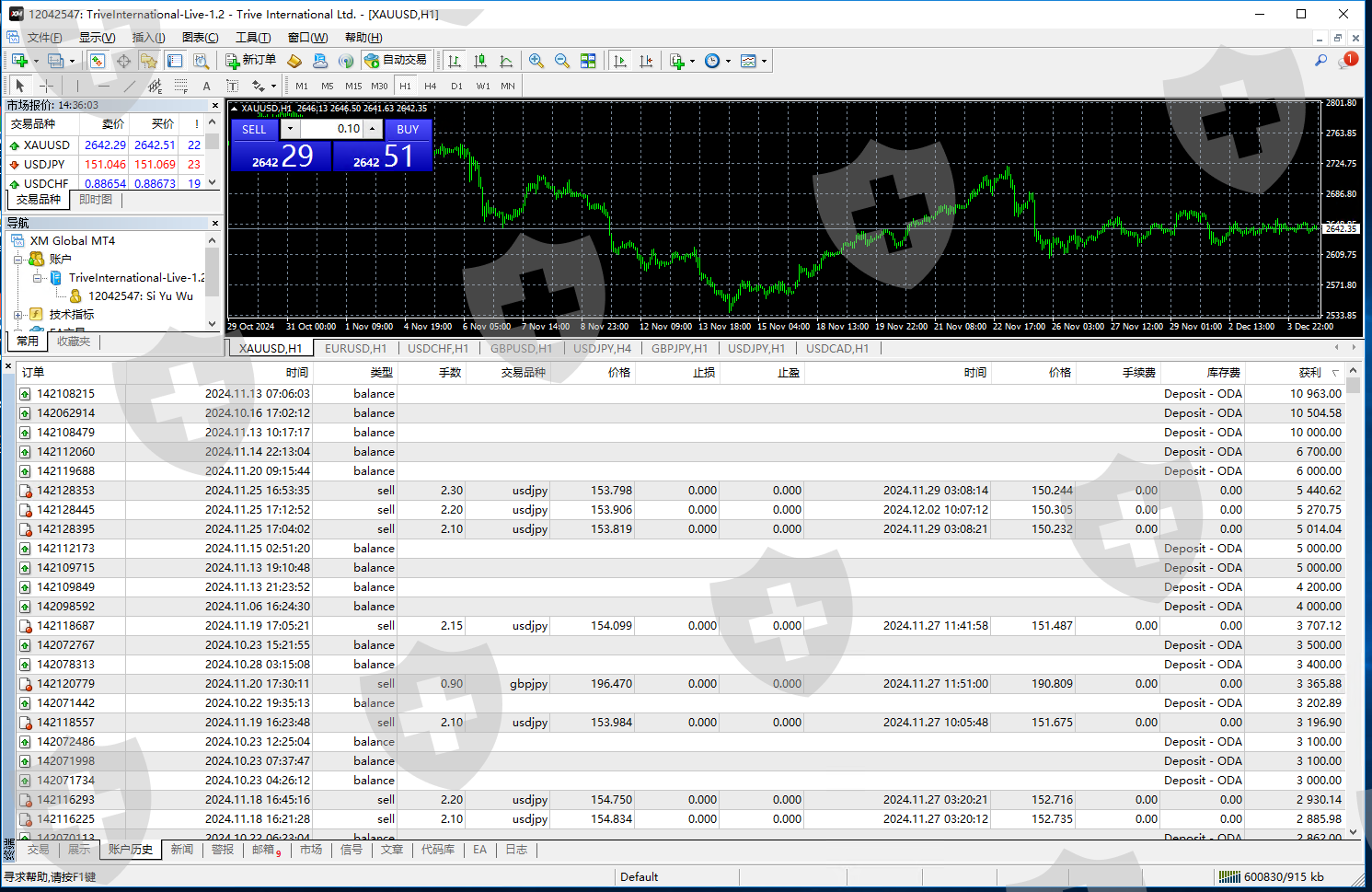Expand the 技术指标 indicators tree node
Image resolution: width=1372 pixels, height=892 pixels.
18,315
